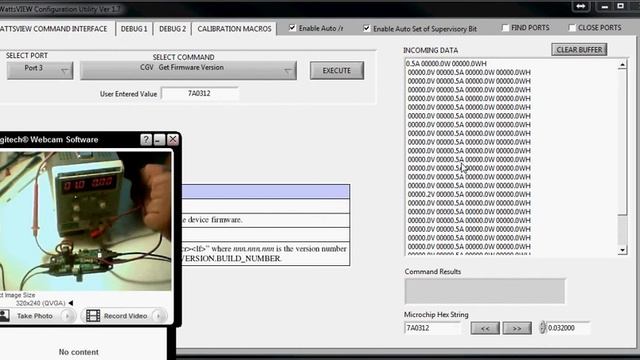Toggle Enable Auto Set of Supervisory Bit

coord(367,28)
